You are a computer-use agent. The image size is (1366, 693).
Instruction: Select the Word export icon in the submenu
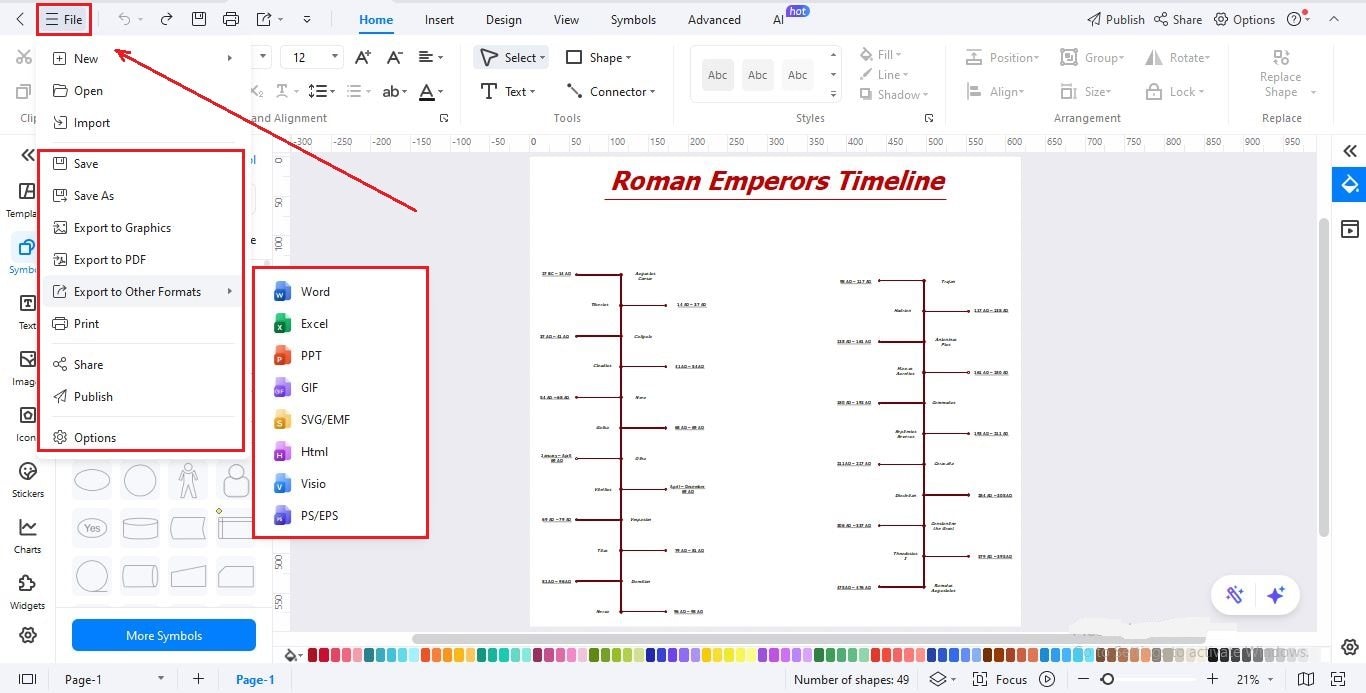(x=282, y=291)
